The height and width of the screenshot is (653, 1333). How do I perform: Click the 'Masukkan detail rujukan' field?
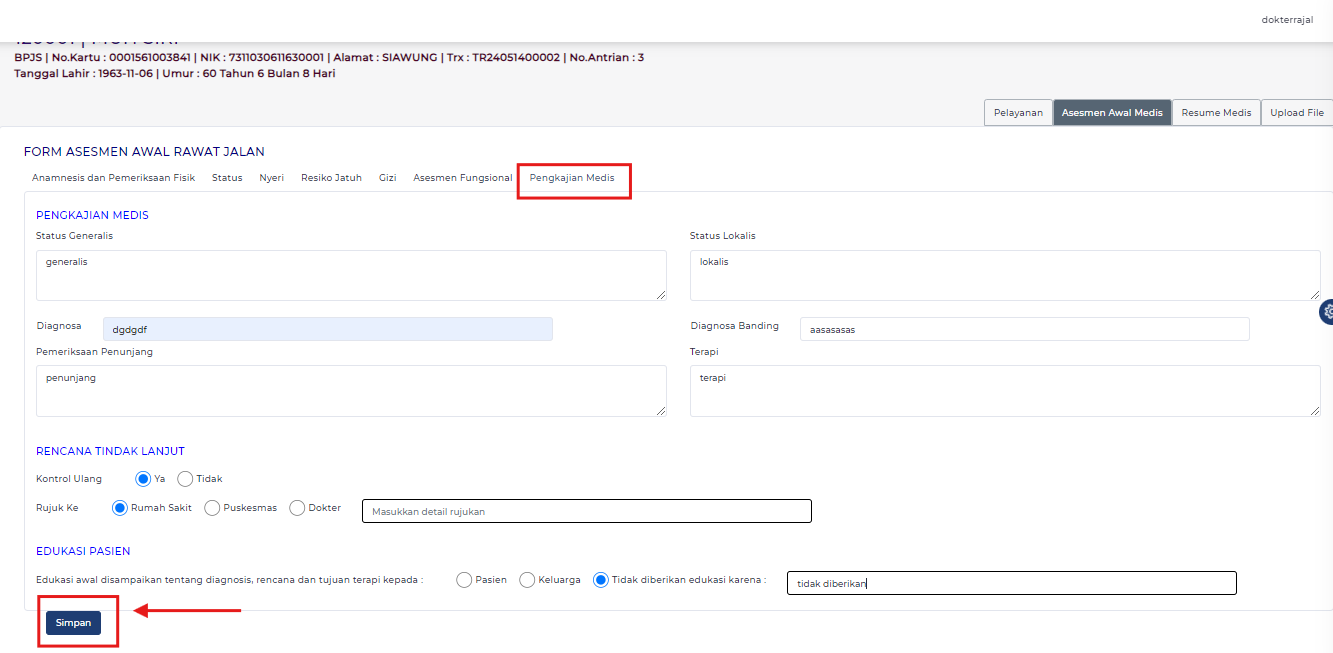[x=586, y=511]
